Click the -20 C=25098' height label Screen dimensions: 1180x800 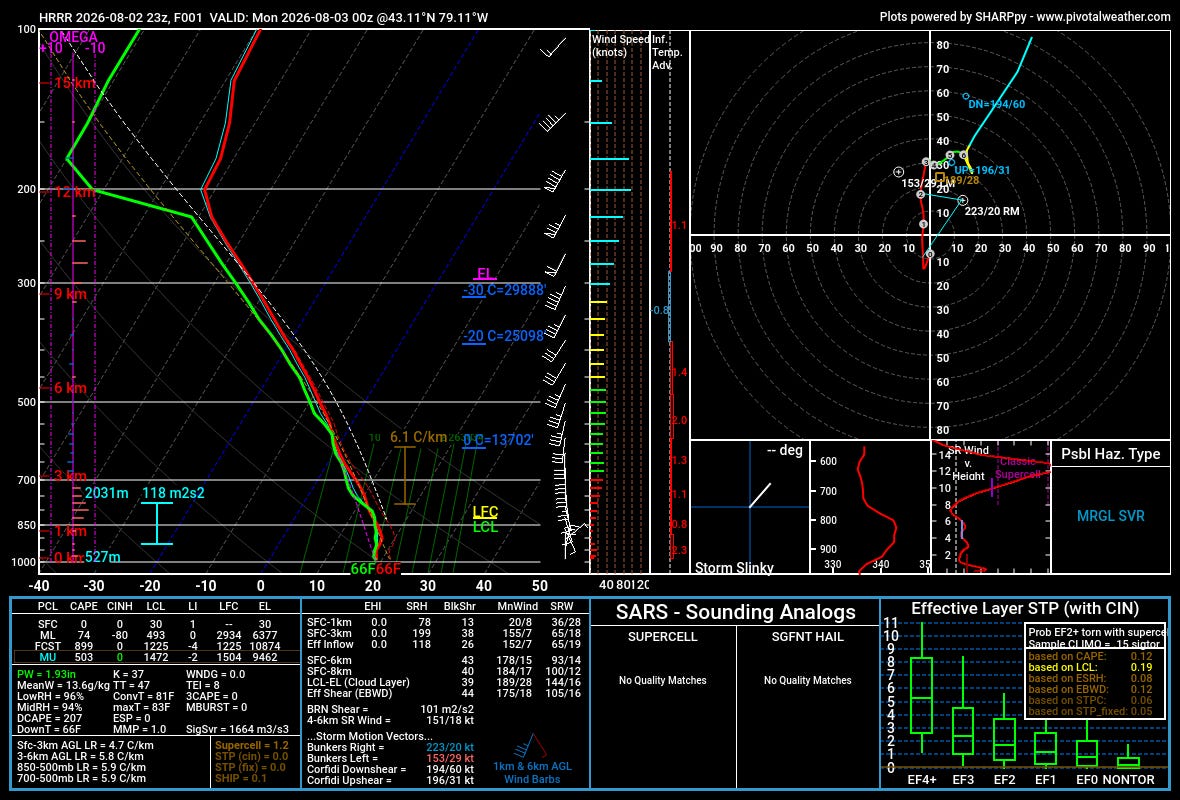pyautogui.click(x=503, y=336)
